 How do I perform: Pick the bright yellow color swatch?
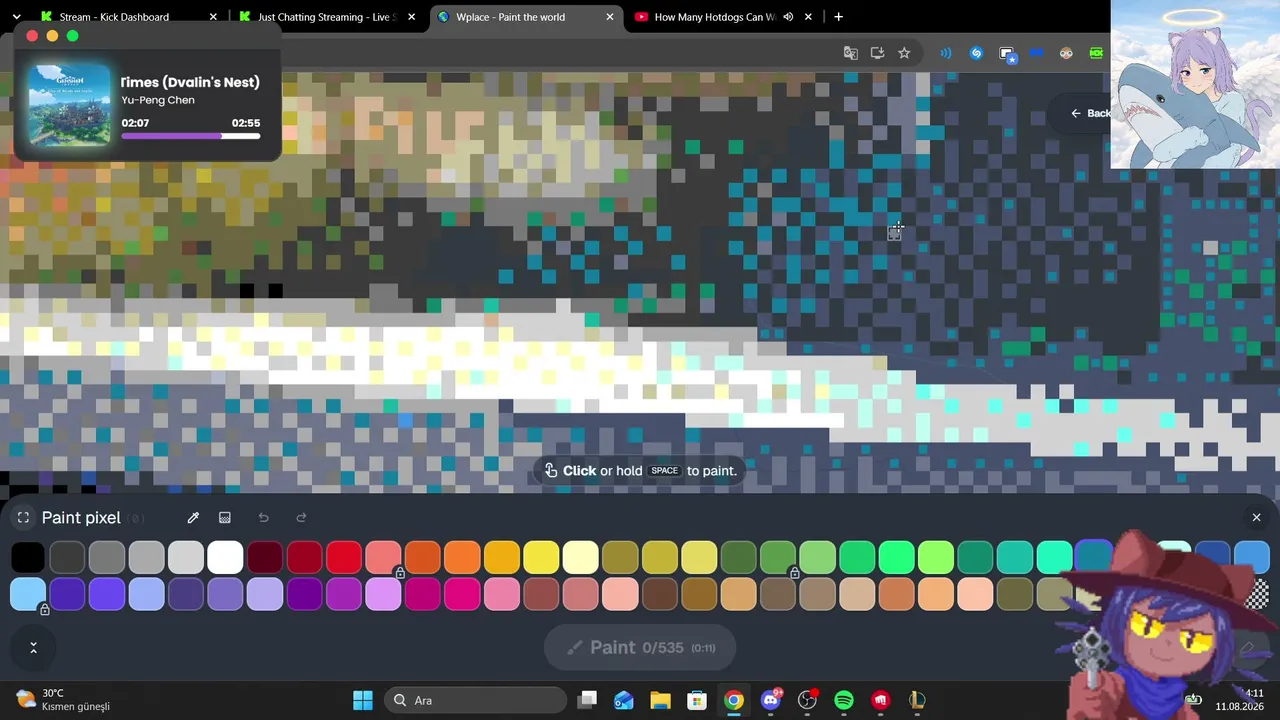pyautogui.click(x=541, y=557)
